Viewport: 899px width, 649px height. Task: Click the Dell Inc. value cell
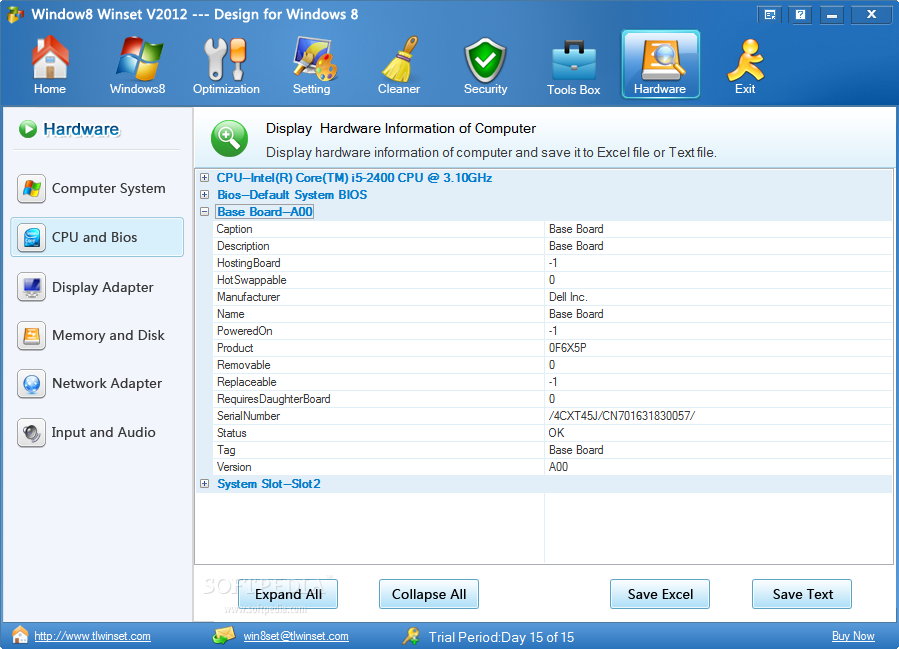tap(568, 297)
